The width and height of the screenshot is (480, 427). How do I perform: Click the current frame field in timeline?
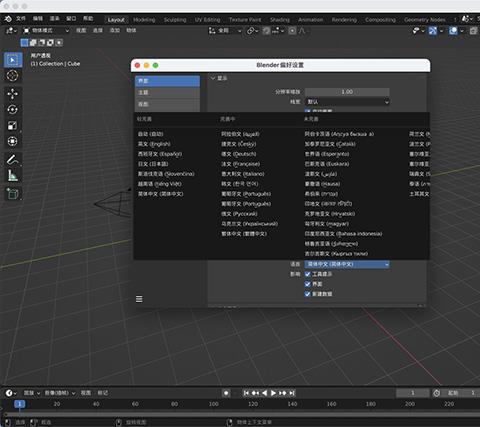(x=412, y=393)
